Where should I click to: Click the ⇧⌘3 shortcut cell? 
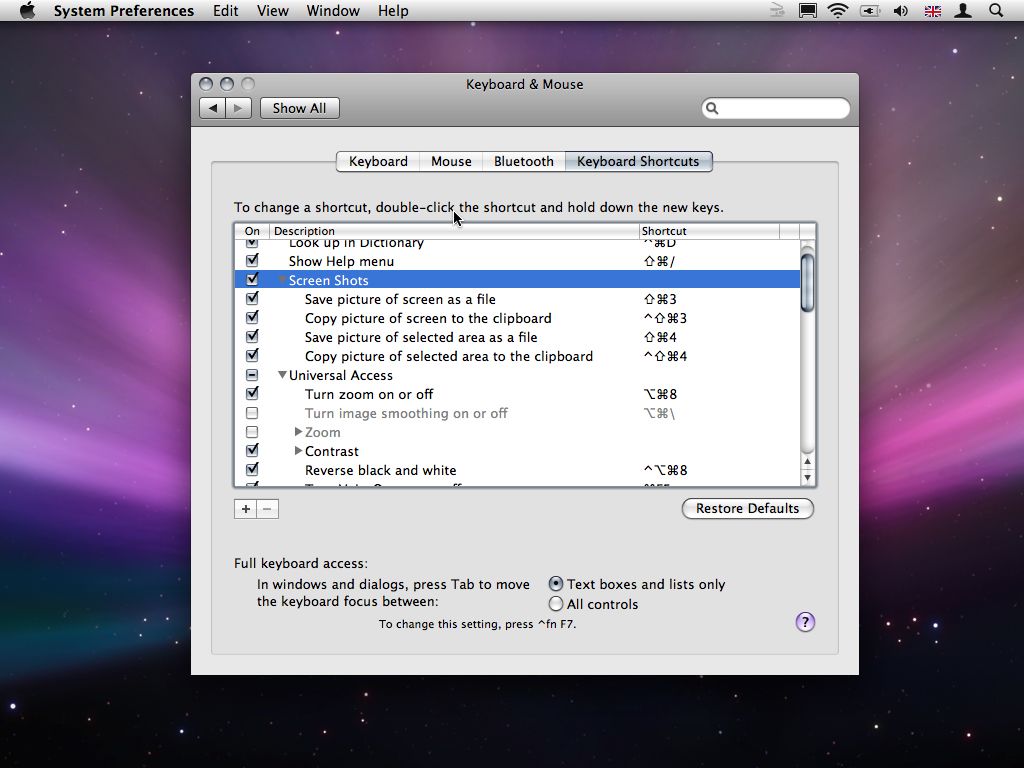660,299
